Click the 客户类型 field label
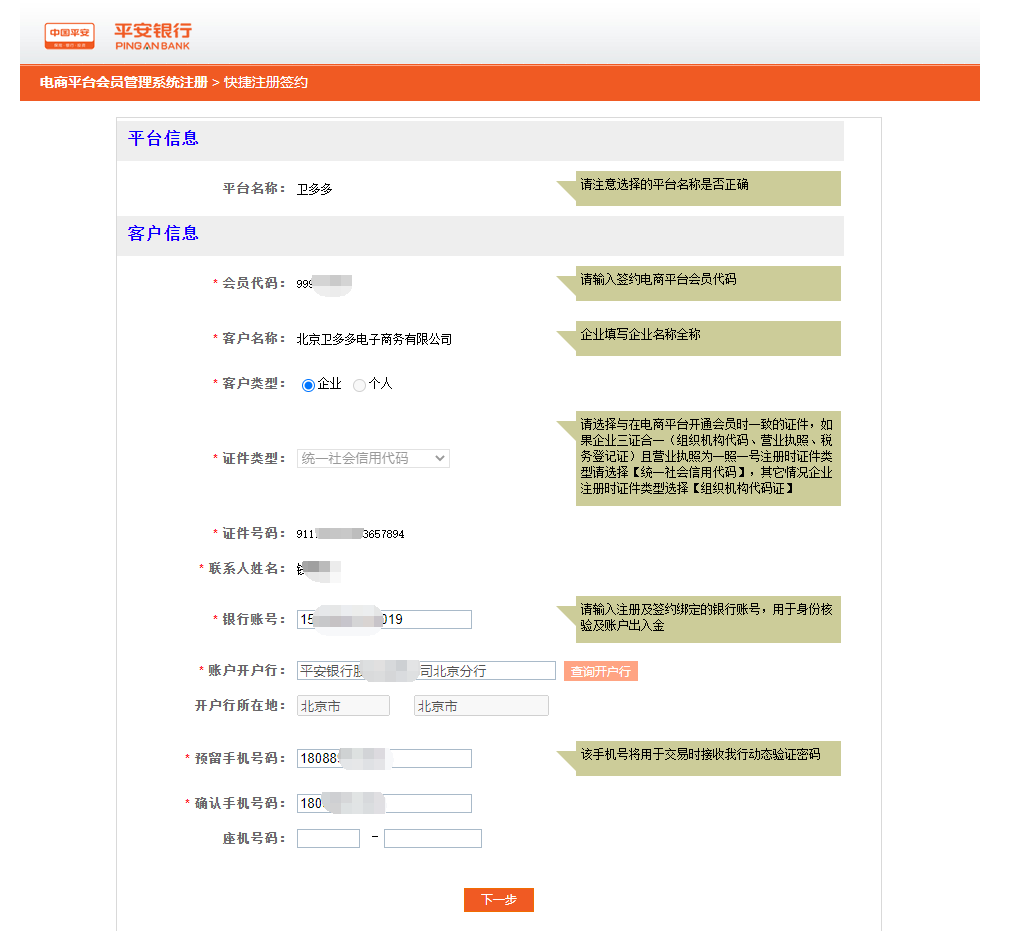 pyautogui.click(x=254, y=384)
